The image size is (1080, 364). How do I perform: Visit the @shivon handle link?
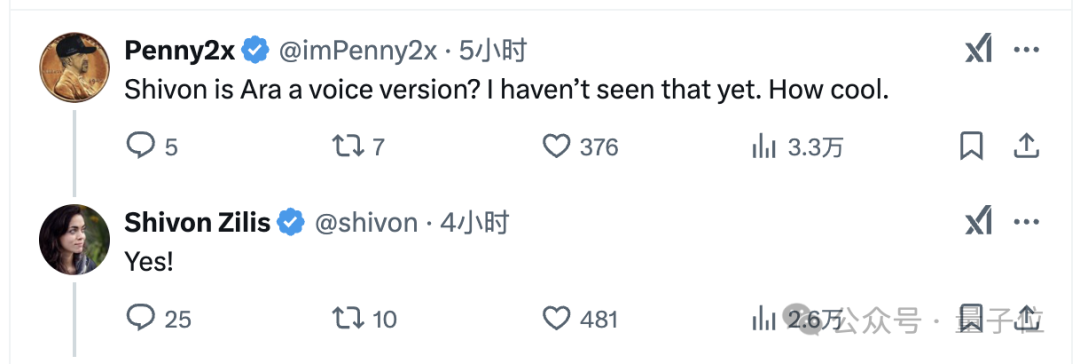coord(366,223)
